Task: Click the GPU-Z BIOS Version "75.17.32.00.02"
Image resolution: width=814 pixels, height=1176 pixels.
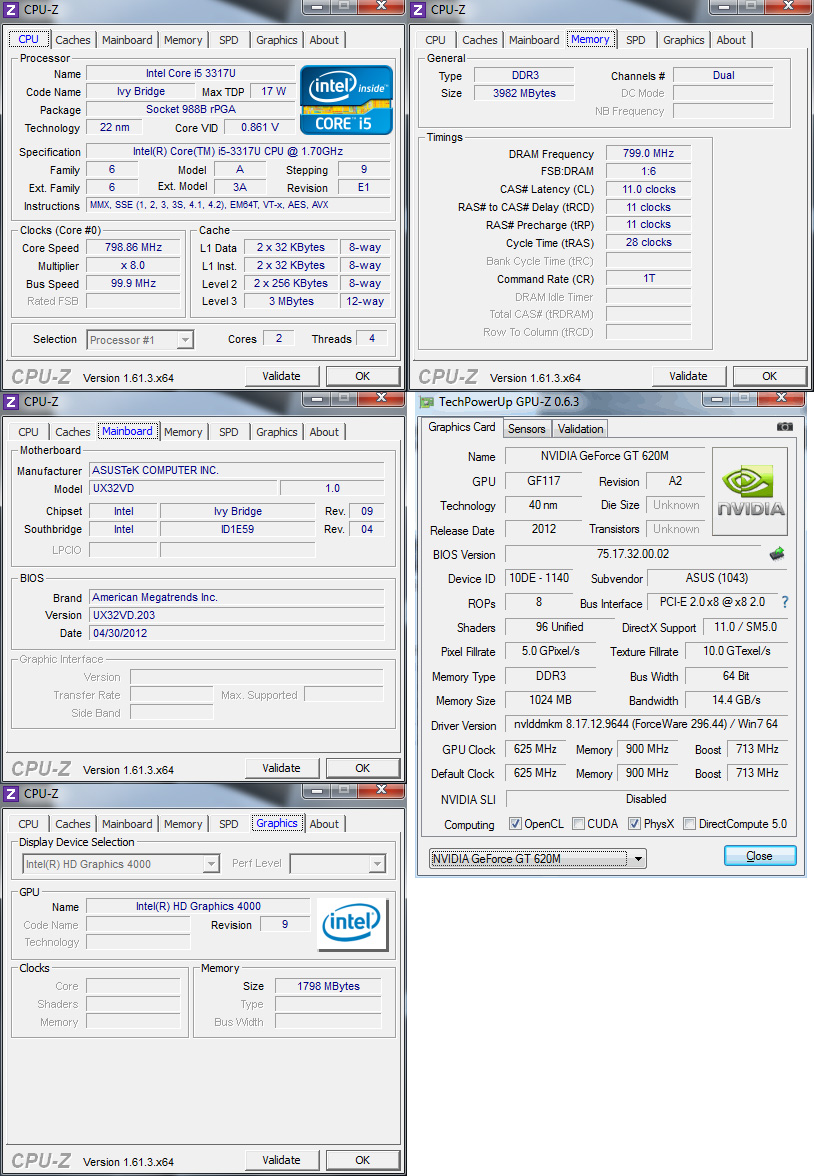Action: pyautogui.click(x=633, y=554)
